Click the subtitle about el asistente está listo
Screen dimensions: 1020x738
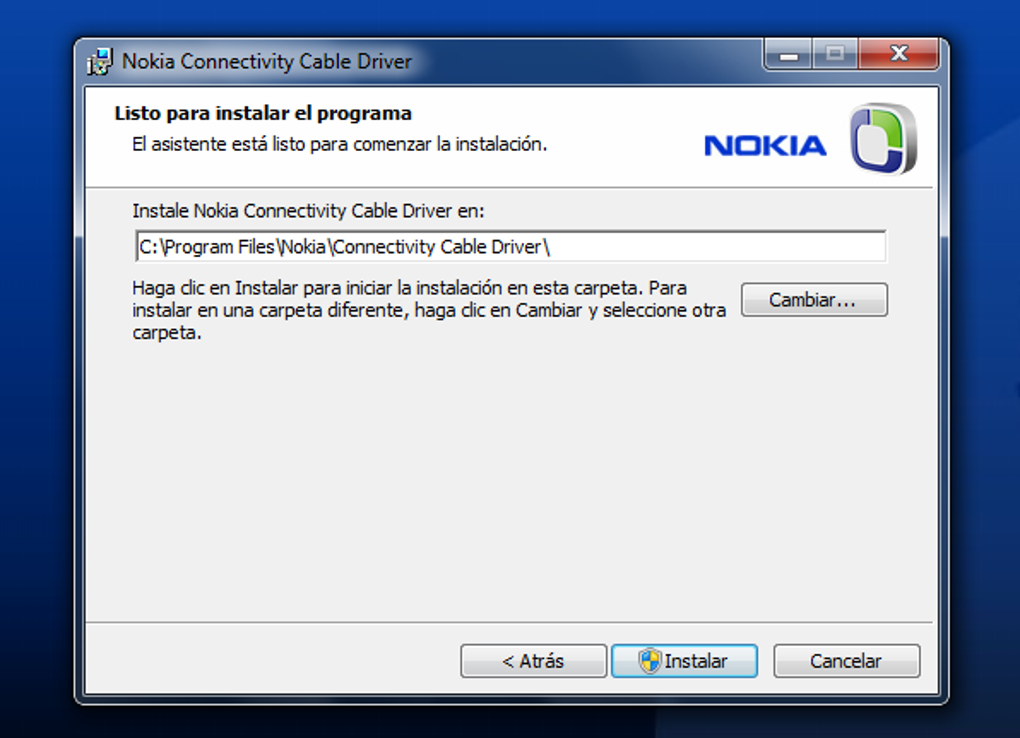[340, 144]
